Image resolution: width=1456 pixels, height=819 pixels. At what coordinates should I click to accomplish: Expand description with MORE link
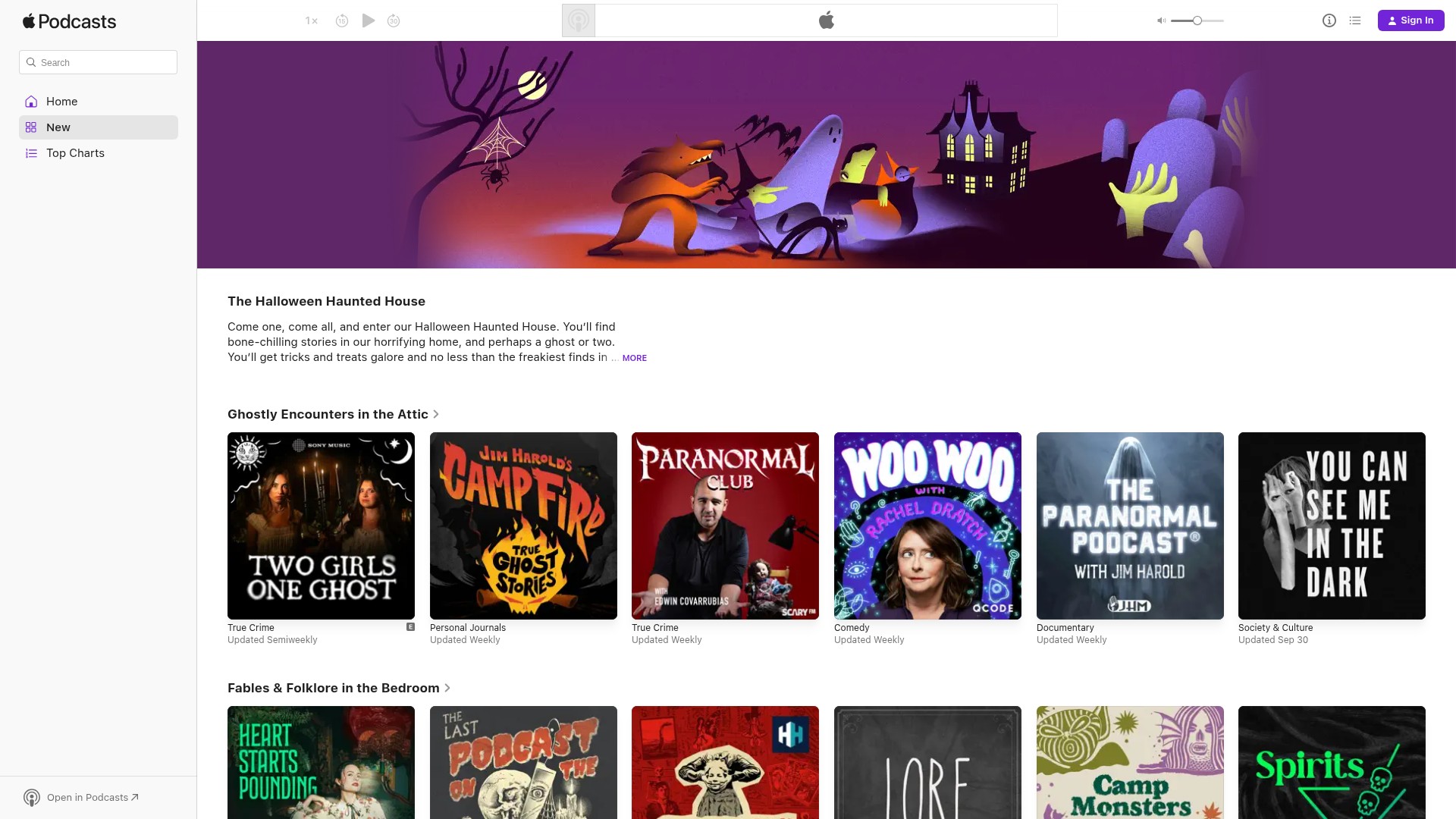tap(635, 358)
